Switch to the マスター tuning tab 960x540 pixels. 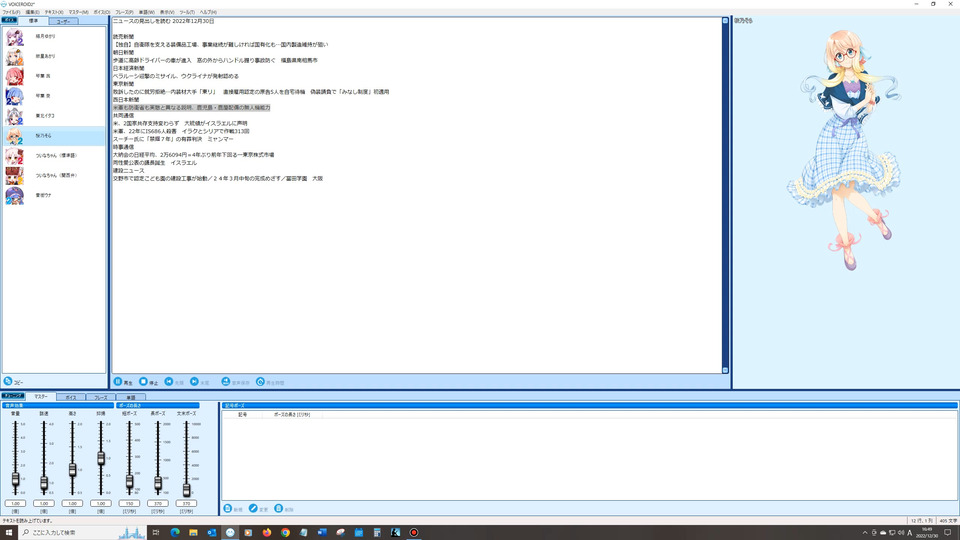(40, 397)
